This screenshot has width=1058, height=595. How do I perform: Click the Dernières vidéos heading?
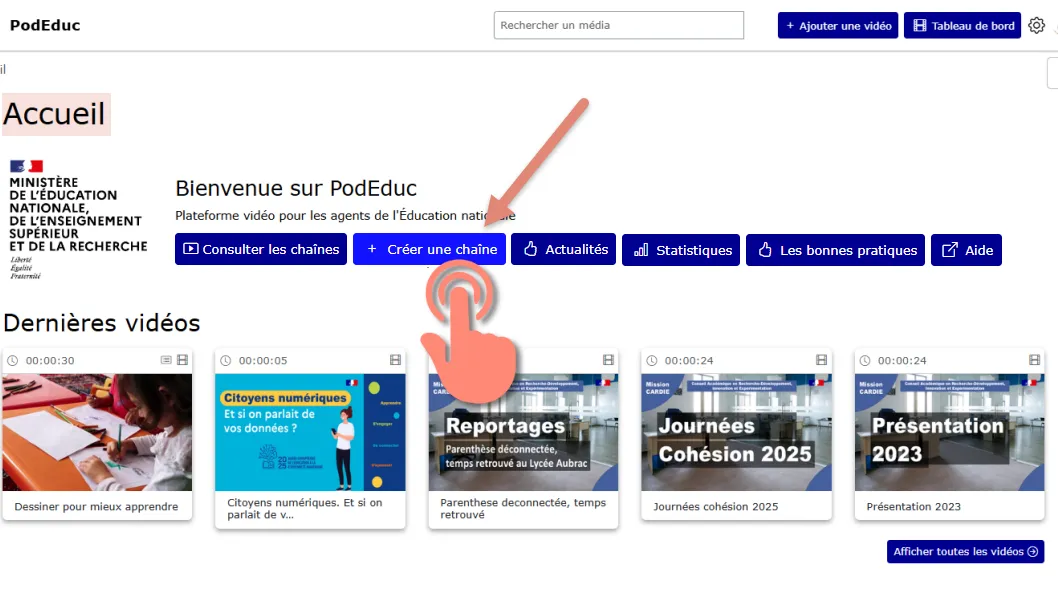(102, 322)
